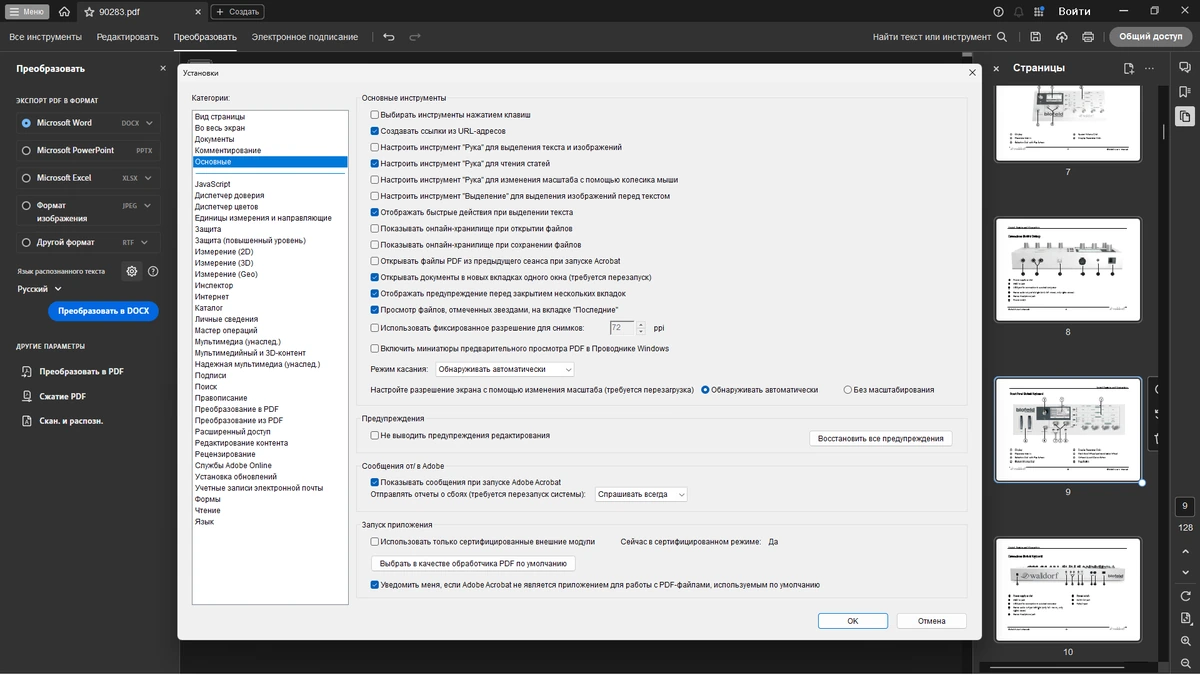Screen dimensions: 1200x675
Task: Expand the JPEG image format dropdown
Action: [x=149, y=205]
